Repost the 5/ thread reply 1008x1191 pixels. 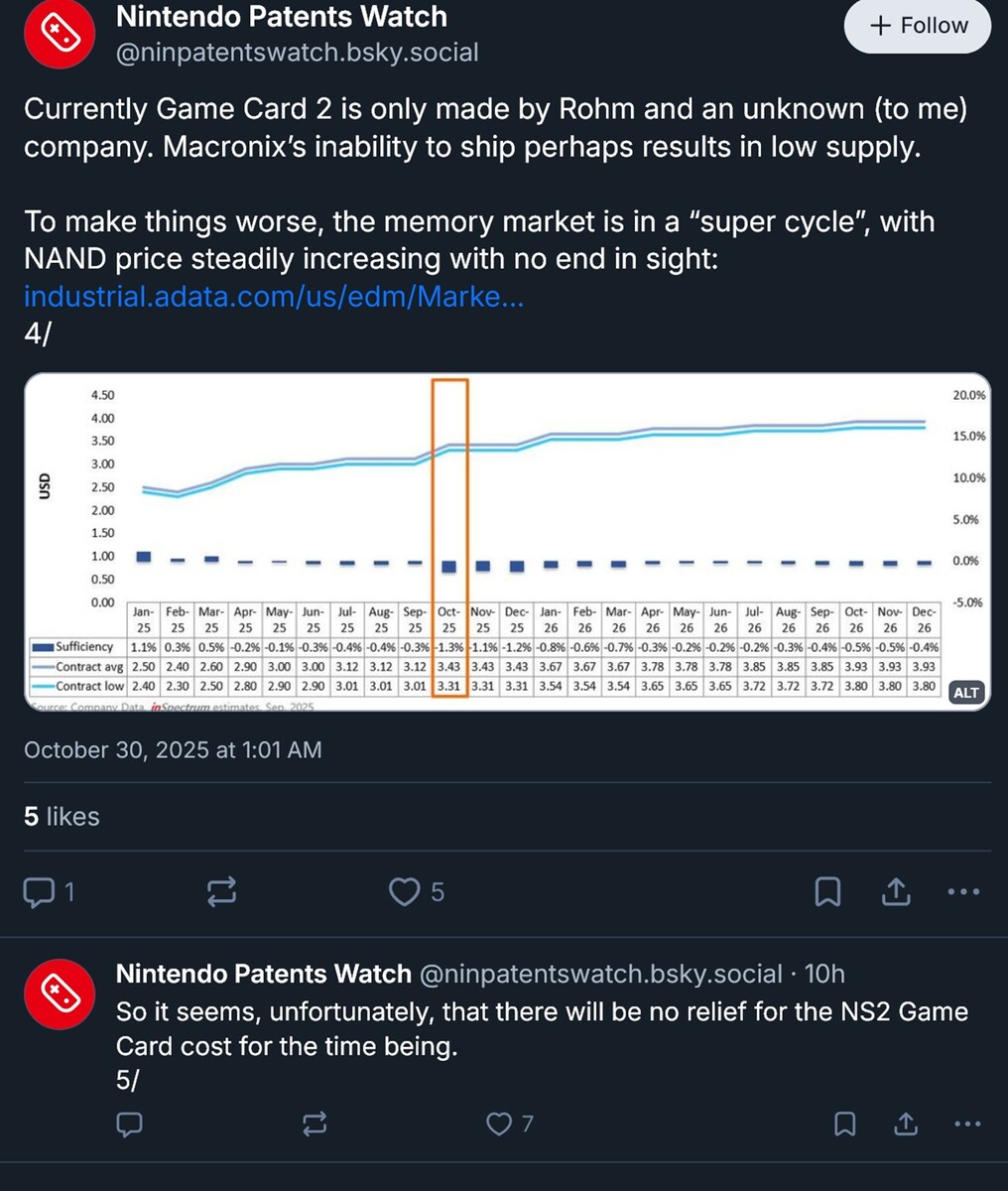click(314, 1124)
